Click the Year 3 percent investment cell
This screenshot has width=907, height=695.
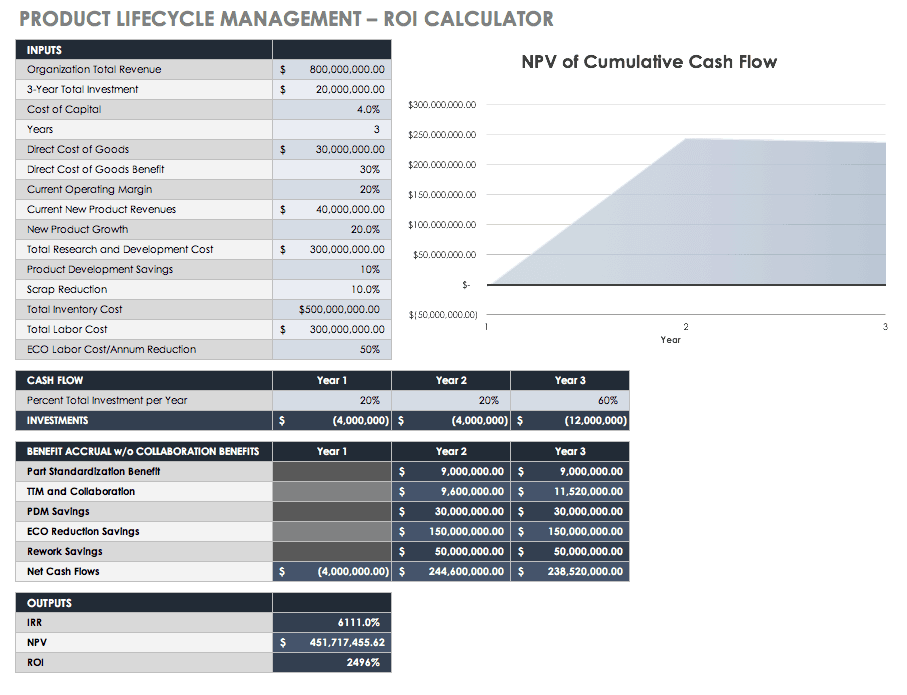tap(570, 401)
